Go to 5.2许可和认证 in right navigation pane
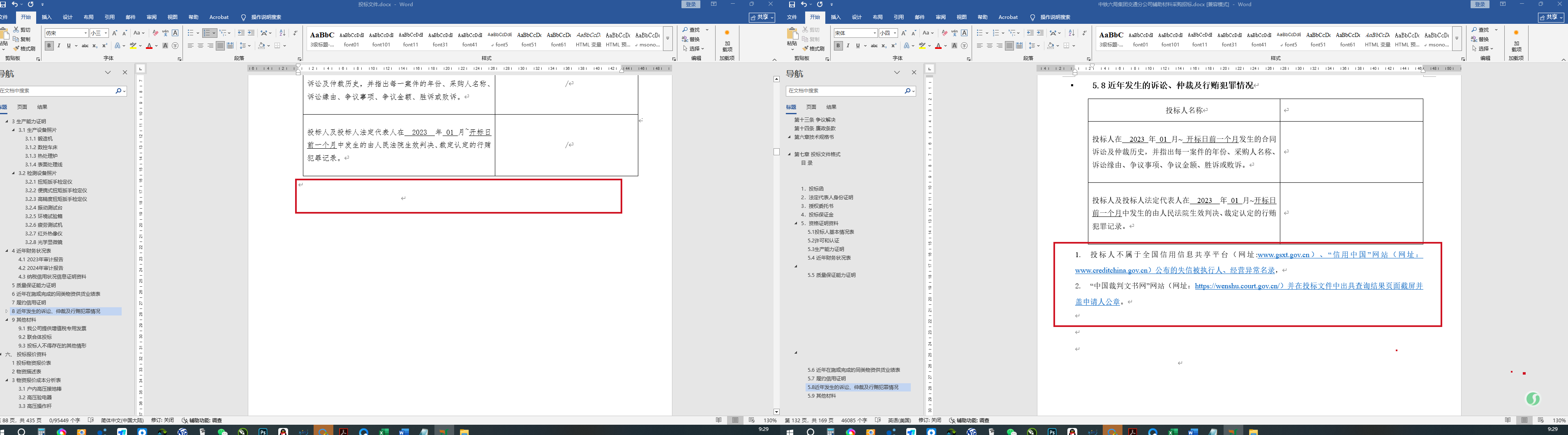 824,241
